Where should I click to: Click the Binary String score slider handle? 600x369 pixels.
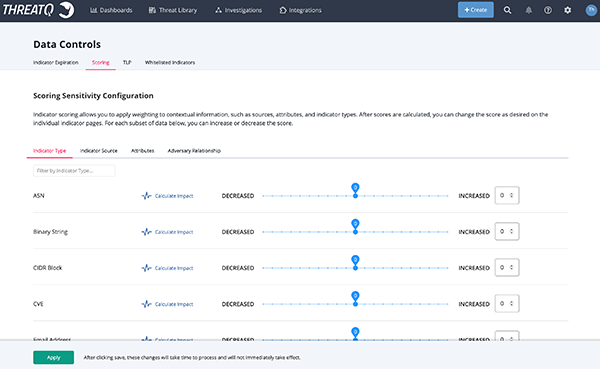355,226
